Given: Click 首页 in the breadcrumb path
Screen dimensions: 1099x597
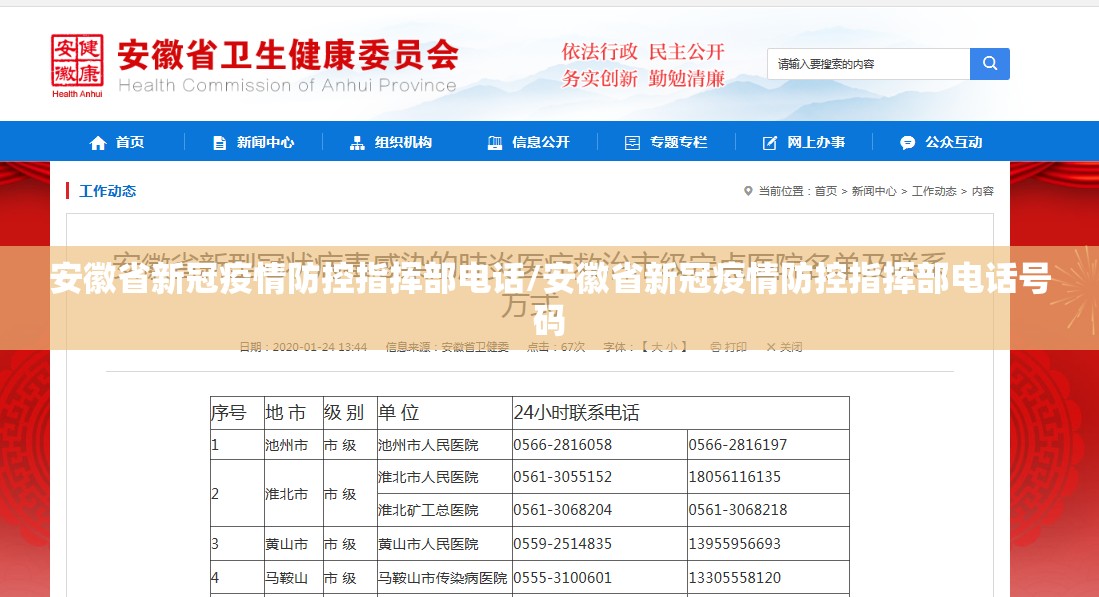Looking at the screenshot, I should 825,191.
